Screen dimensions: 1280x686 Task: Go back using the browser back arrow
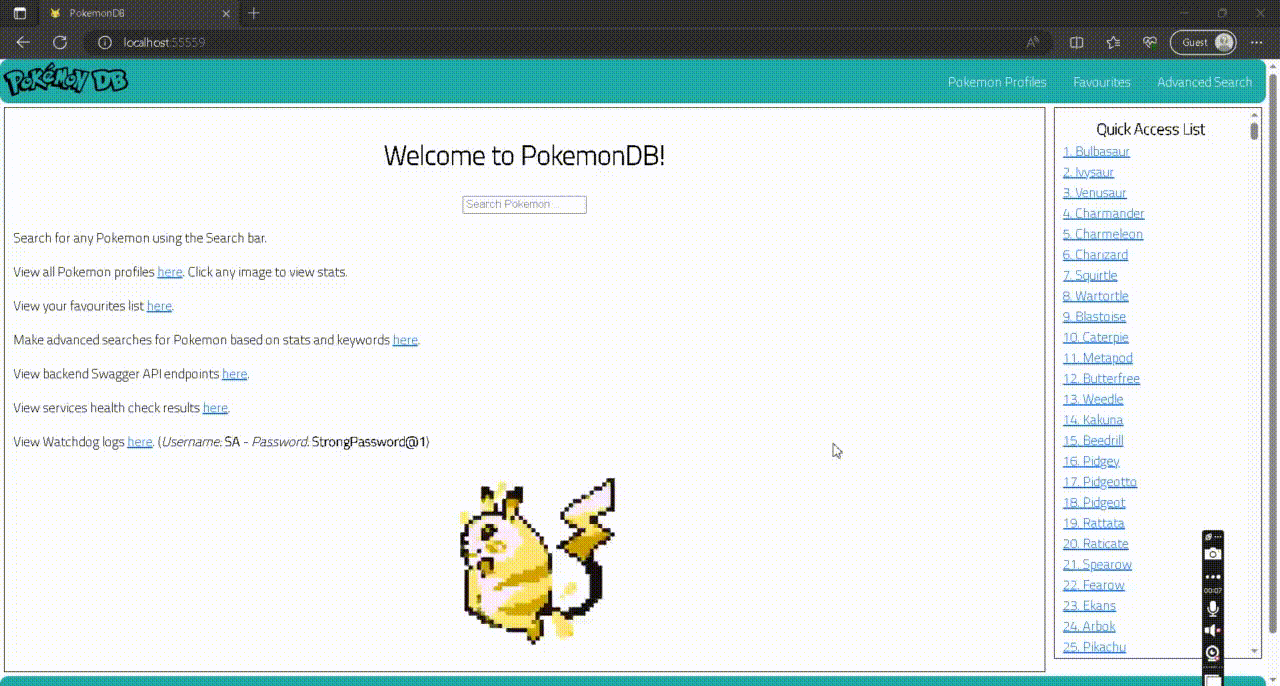point(23,42)
